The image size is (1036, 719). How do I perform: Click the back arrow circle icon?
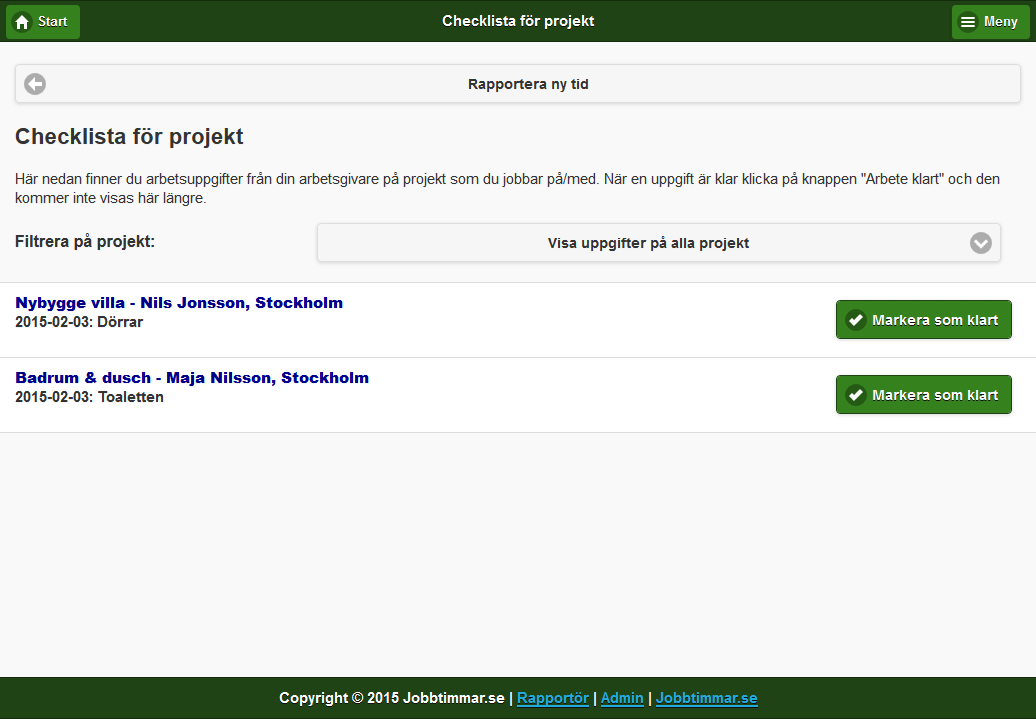click(x=35, y=84)
